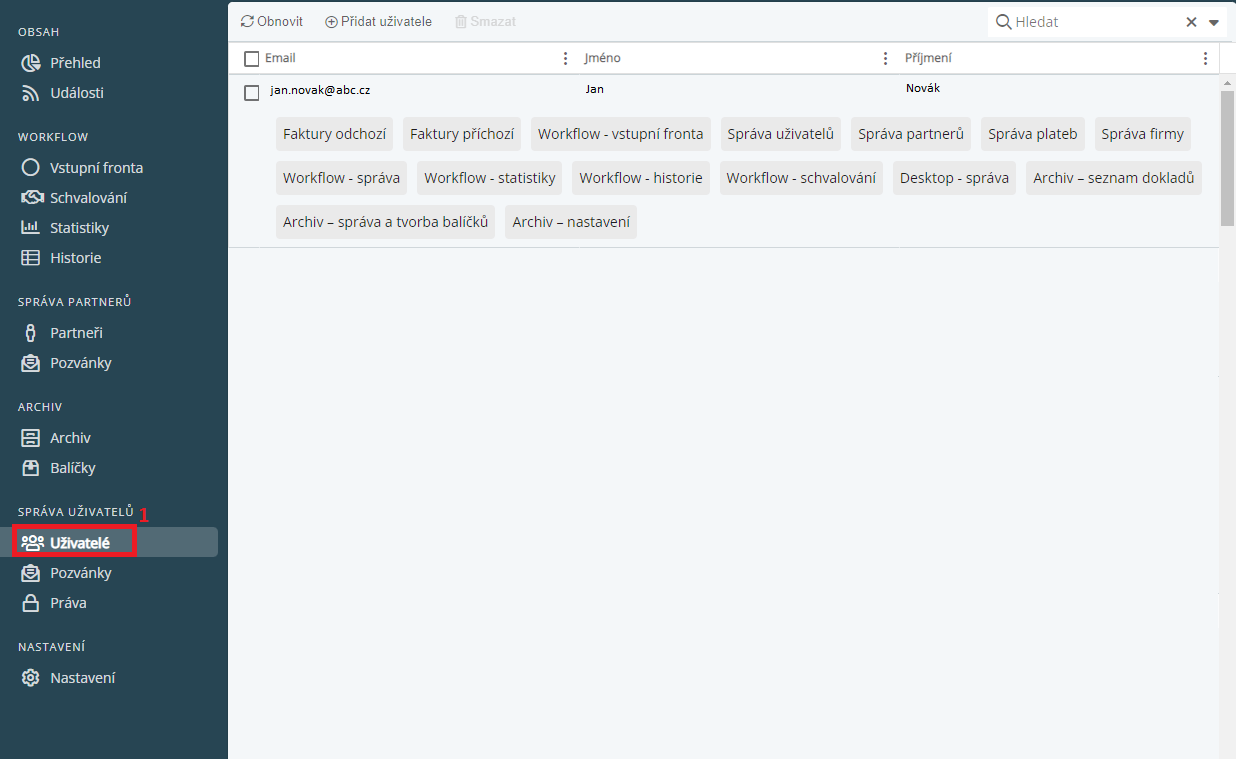Expand the search dropdown arrow

pyautogui.click(x=1214, y=22)
